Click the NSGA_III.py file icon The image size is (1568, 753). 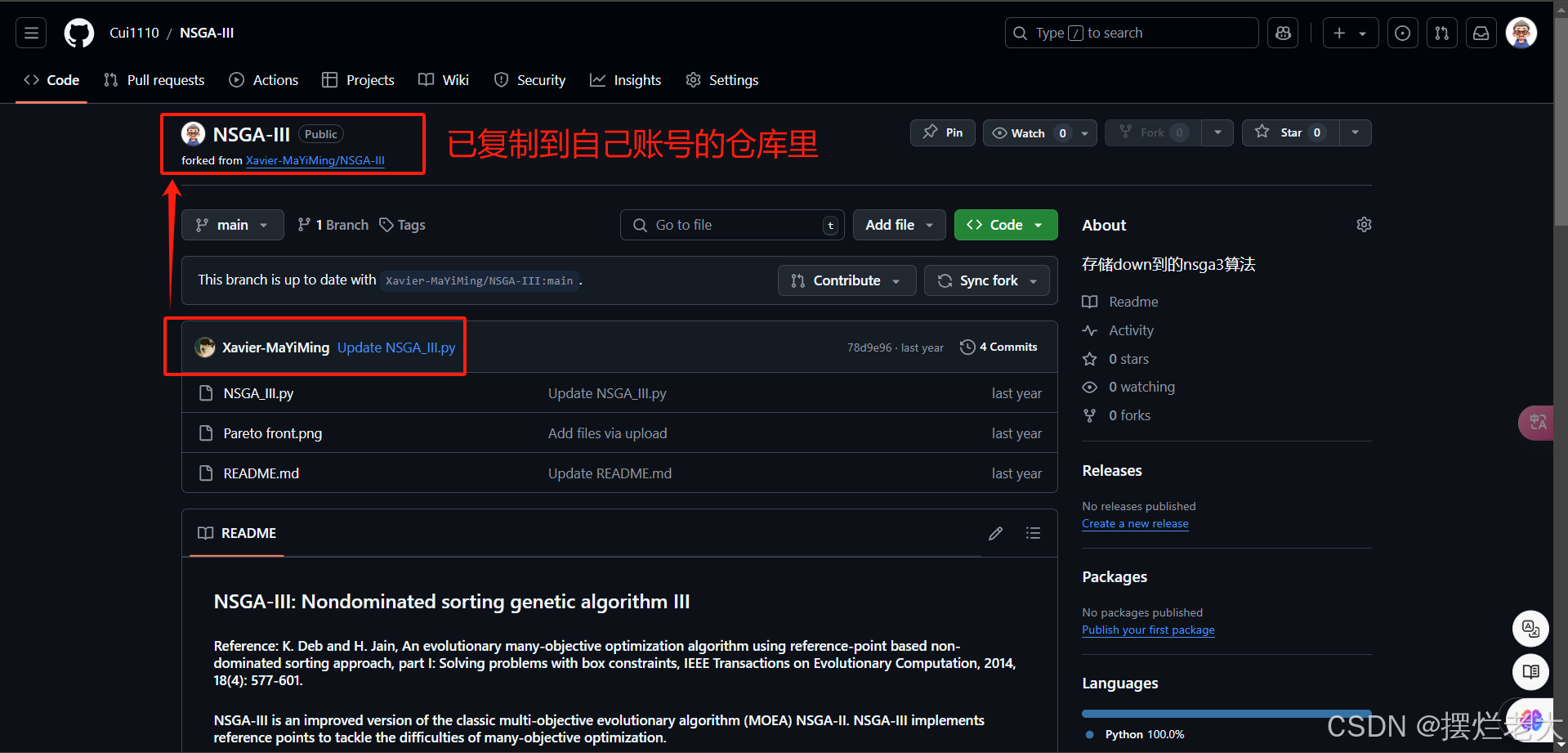tap(206, 393)
